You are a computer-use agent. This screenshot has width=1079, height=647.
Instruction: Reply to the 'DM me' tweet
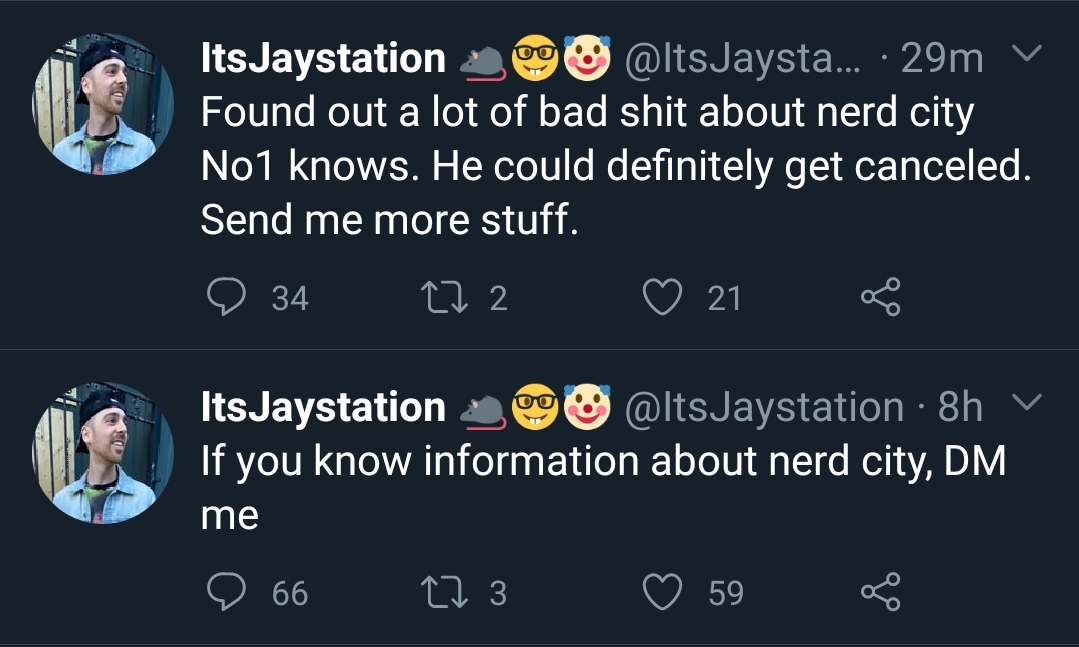coord(226,592)
